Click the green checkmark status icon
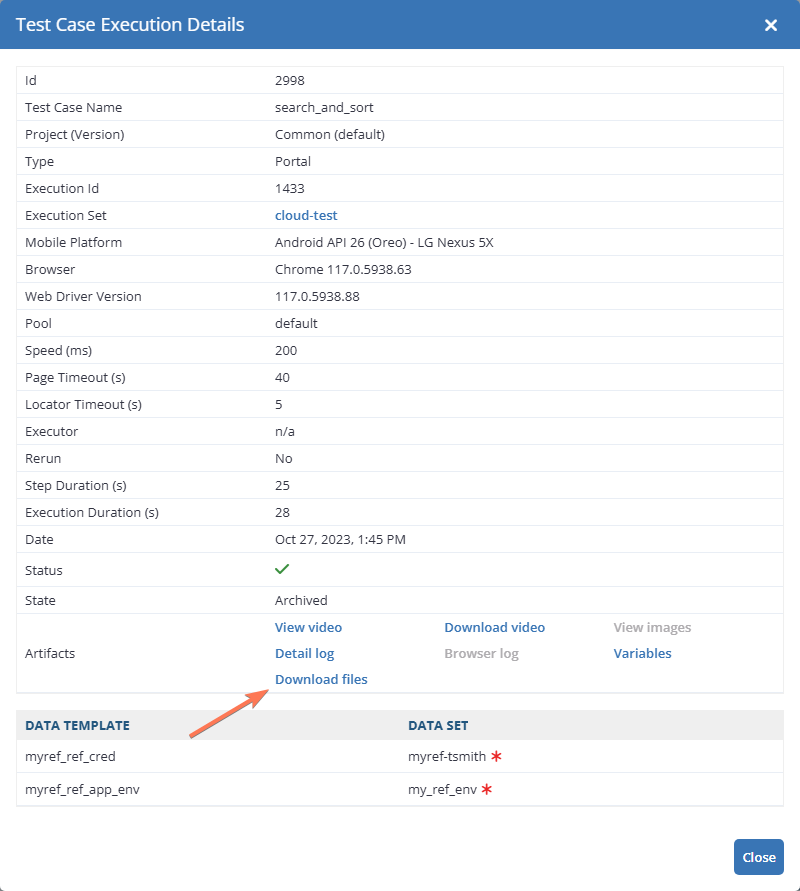The width and height of the screenshot is (800, 891). tap(282, 569)
